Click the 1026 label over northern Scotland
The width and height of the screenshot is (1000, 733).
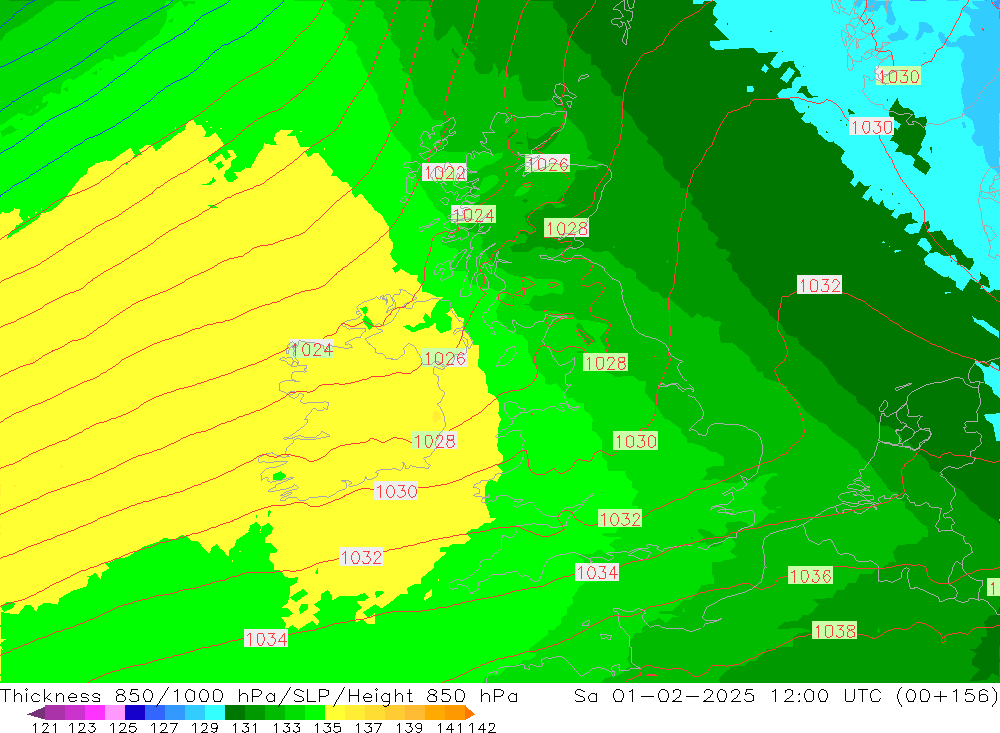coord(547,164)
